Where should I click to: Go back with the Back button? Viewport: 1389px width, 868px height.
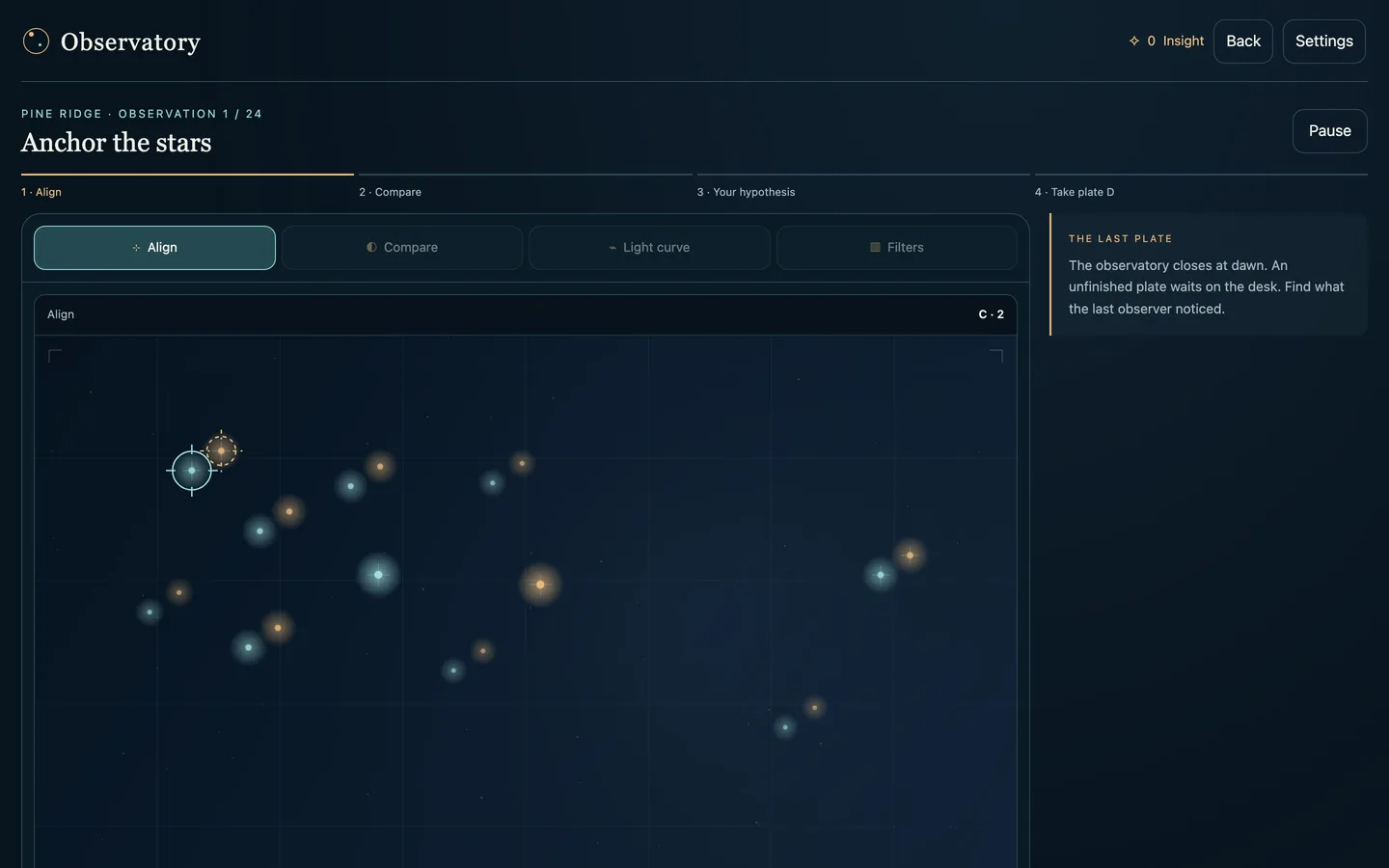pyautogui.click(x=1243, y=41)
